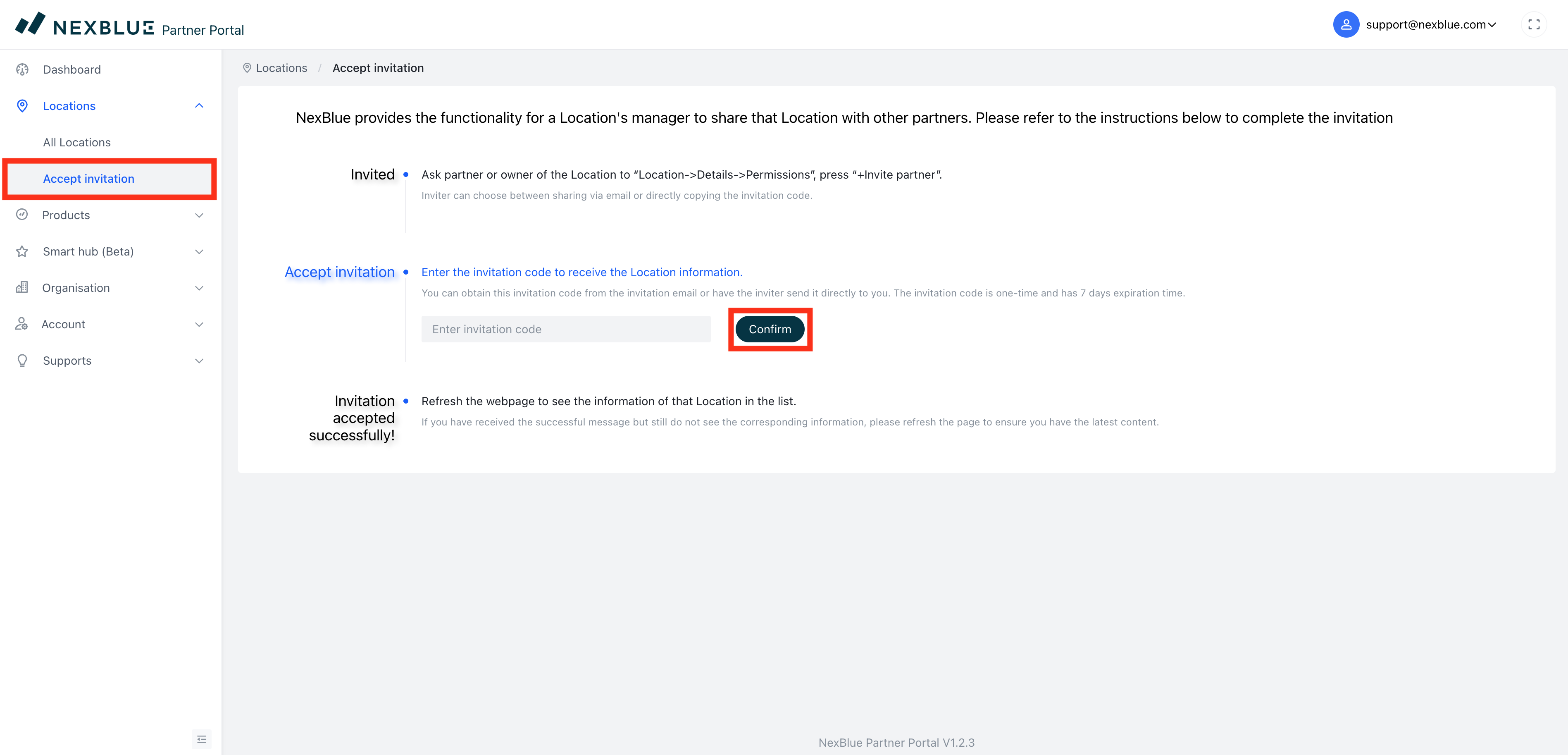Toggle fullscreen mode icon

pos(1533,25)
